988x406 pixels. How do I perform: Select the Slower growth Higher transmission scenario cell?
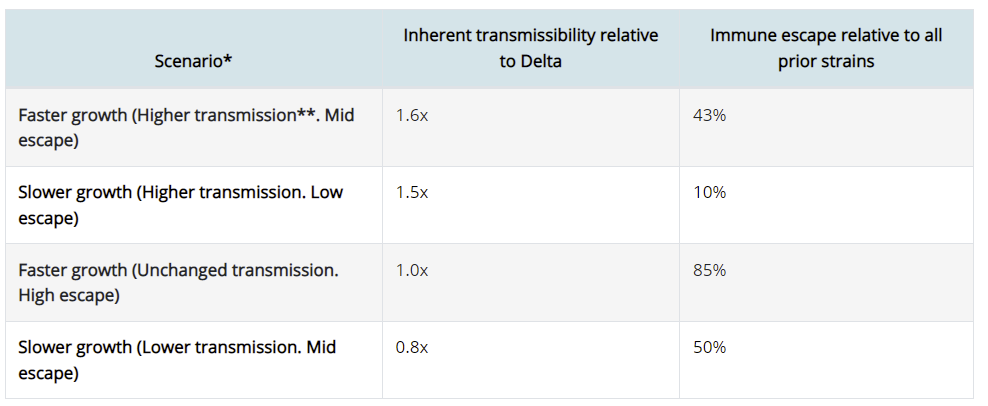tap(181, 205)
